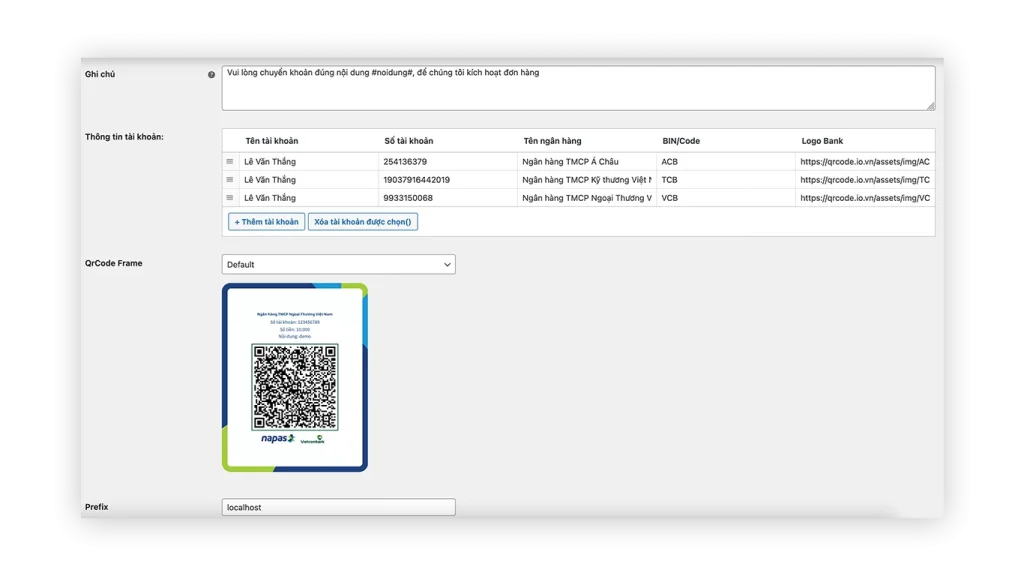Select the Ngân hàng TMCP Á Châu bank name cell
The width and height of the screenshot is (1024, 576).
[586, 162]
